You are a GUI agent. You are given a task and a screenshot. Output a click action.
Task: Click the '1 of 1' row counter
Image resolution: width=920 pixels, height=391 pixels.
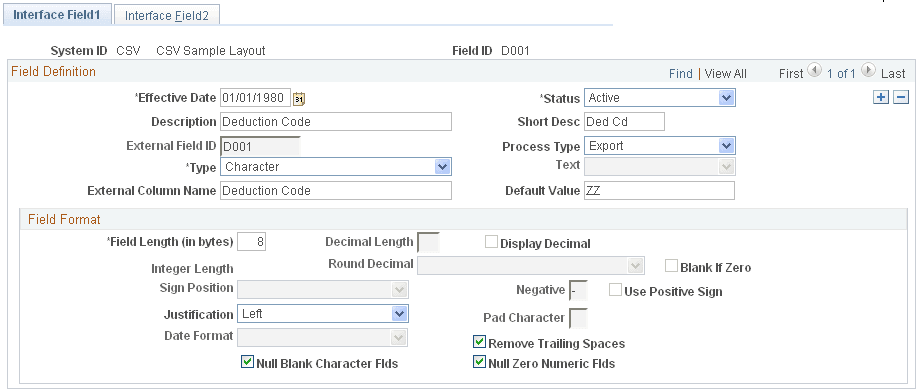coord(841,73)
